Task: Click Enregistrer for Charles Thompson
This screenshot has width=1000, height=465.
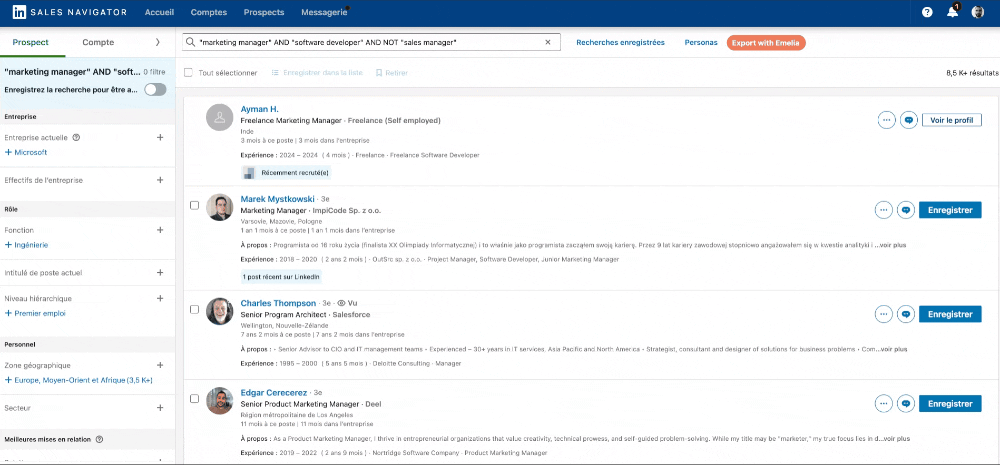Action: pos(950,314)
